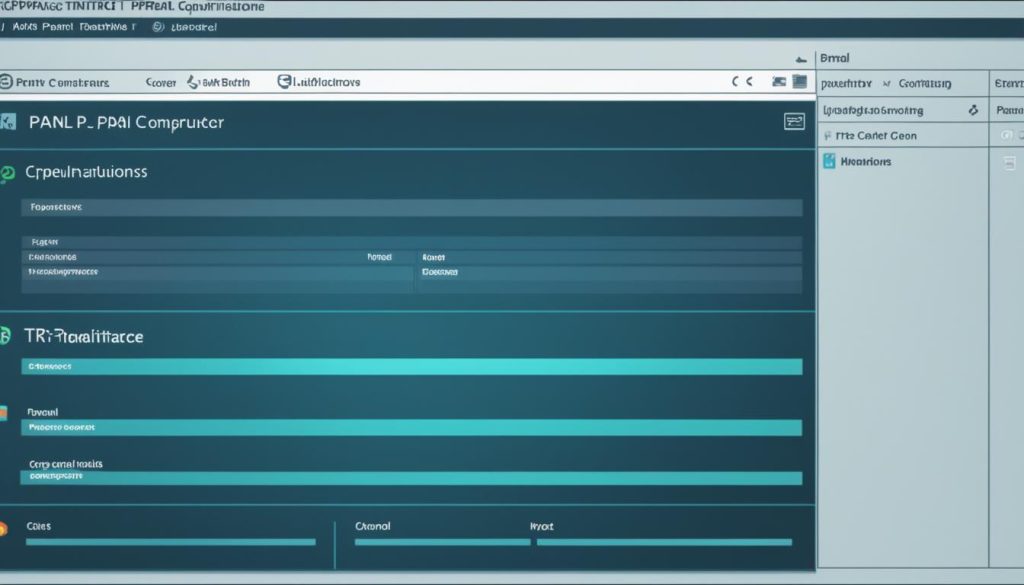Click the Luitdlocimovs button
The image size is (1024, 585).
pyautogui.click(x=327, y=82)
